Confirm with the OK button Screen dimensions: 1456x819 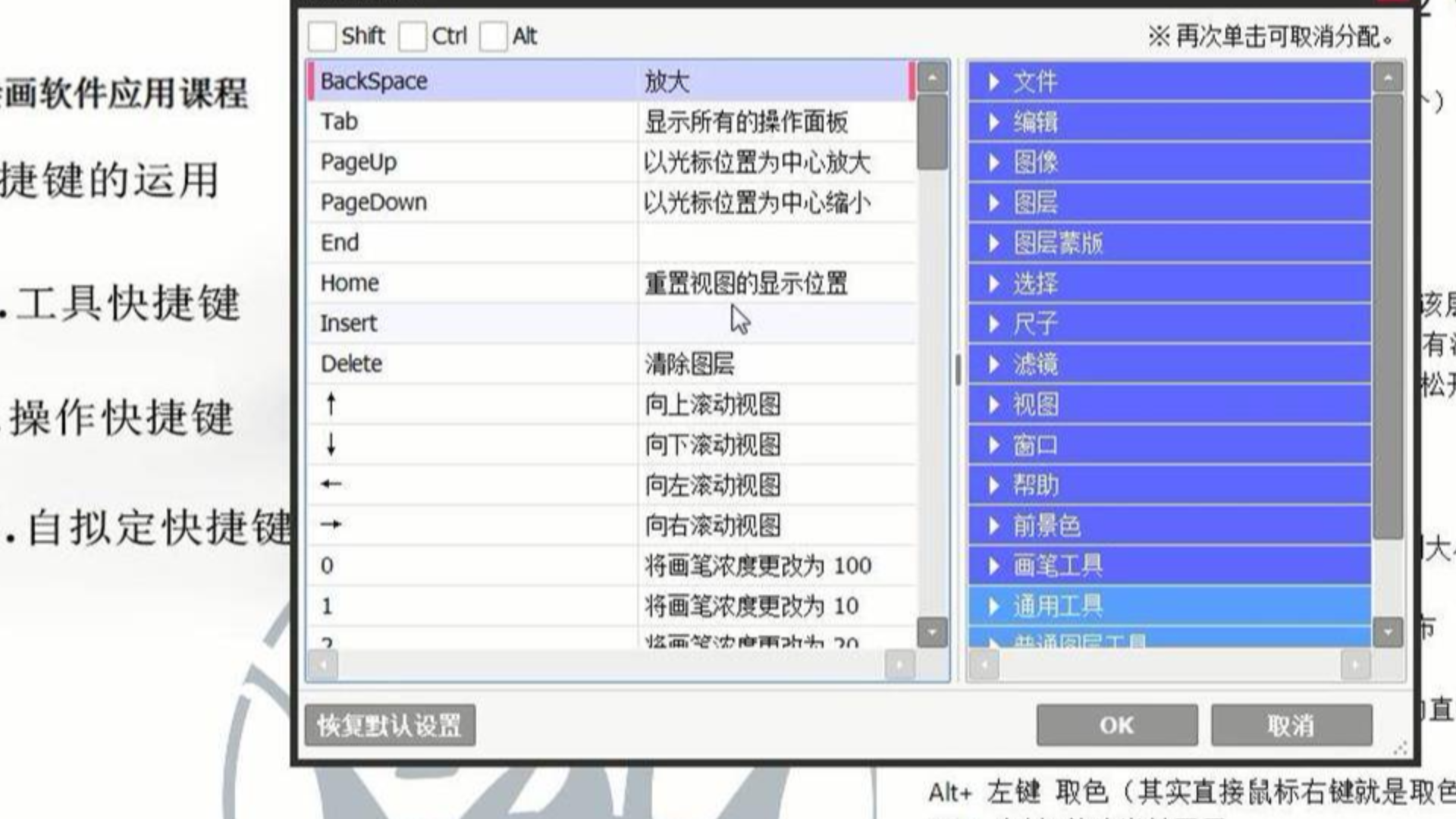(x=1117, y=726)
